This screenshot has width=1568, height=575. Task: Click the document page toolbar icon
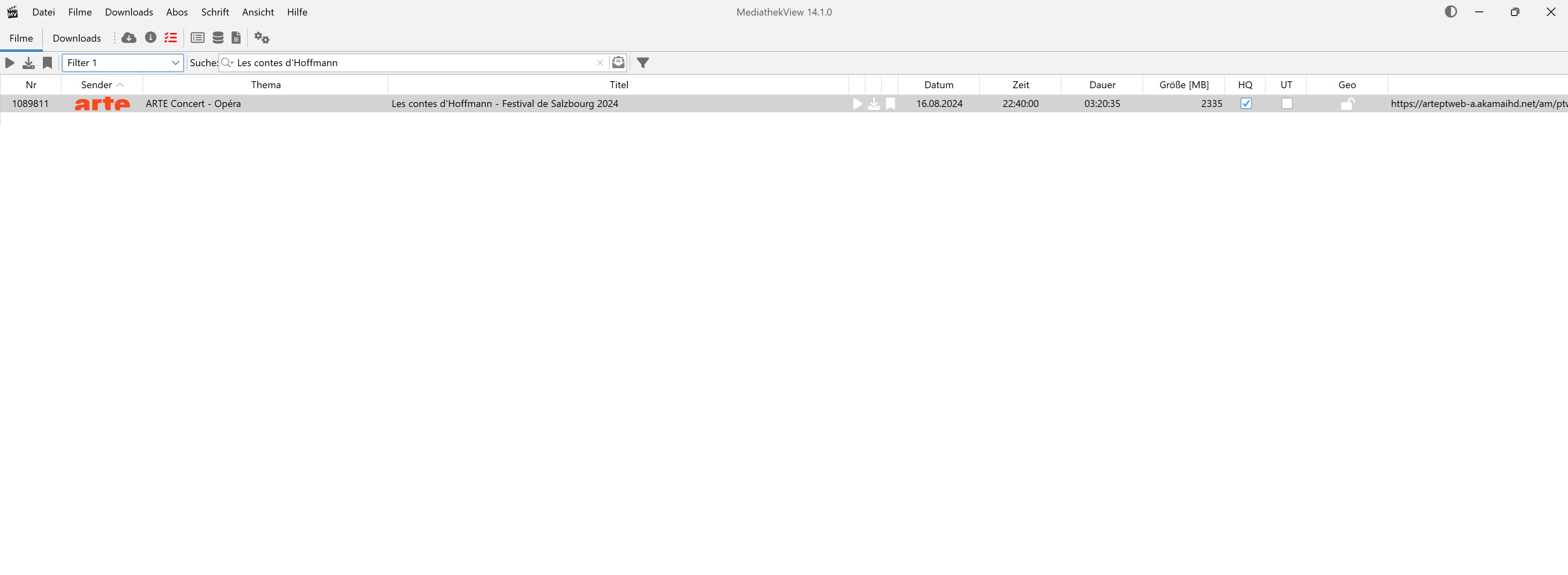click(236, 38)
